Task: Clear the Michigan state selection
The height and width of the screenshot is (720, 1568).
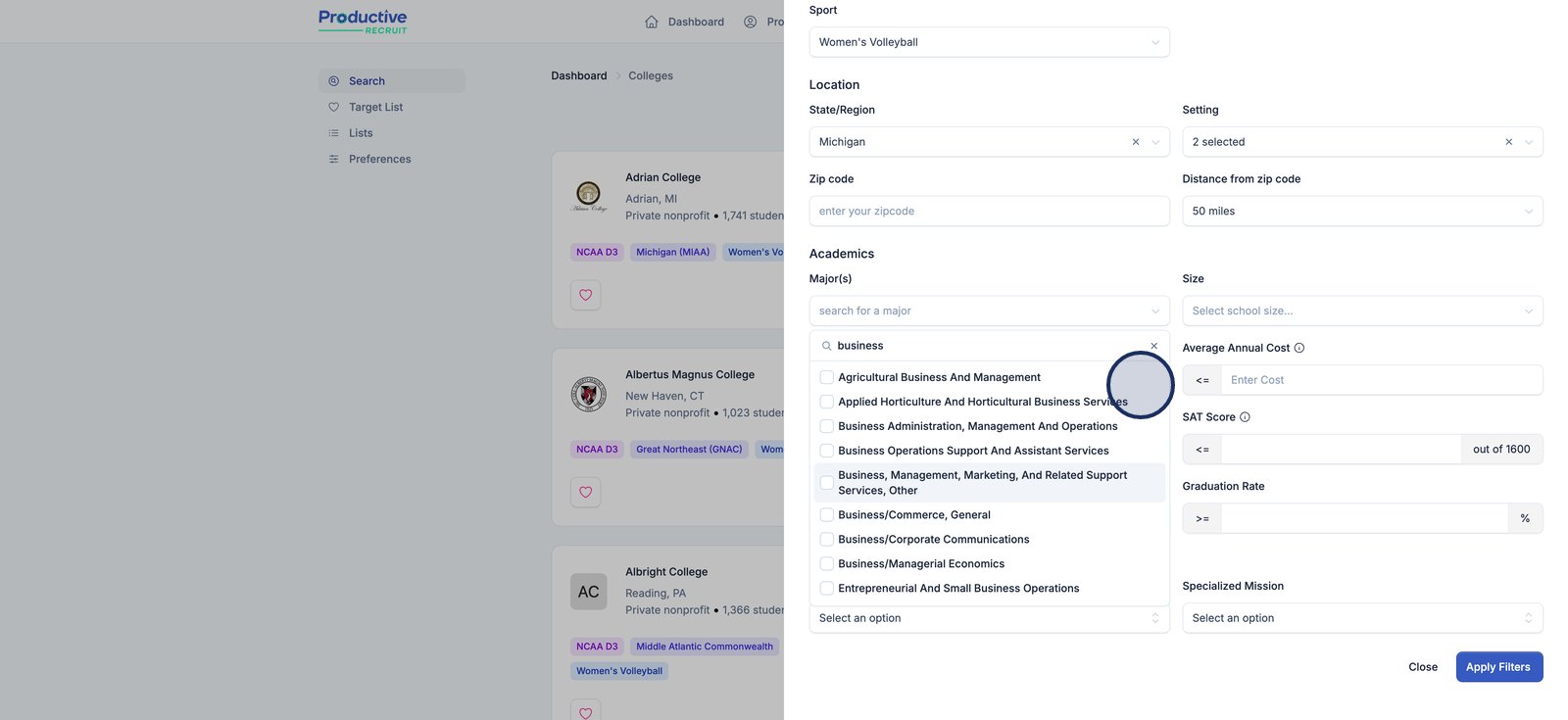Action: [1136, 142]
